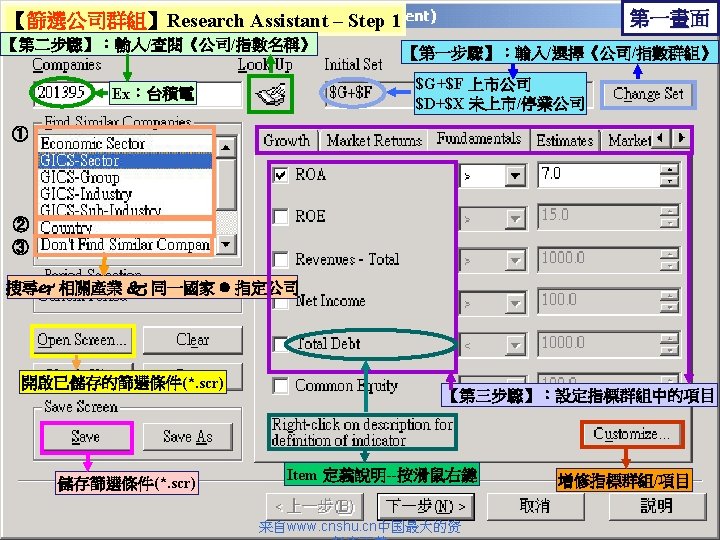Select GICS-Sub-Industry in the list

(x=125, y=209)
